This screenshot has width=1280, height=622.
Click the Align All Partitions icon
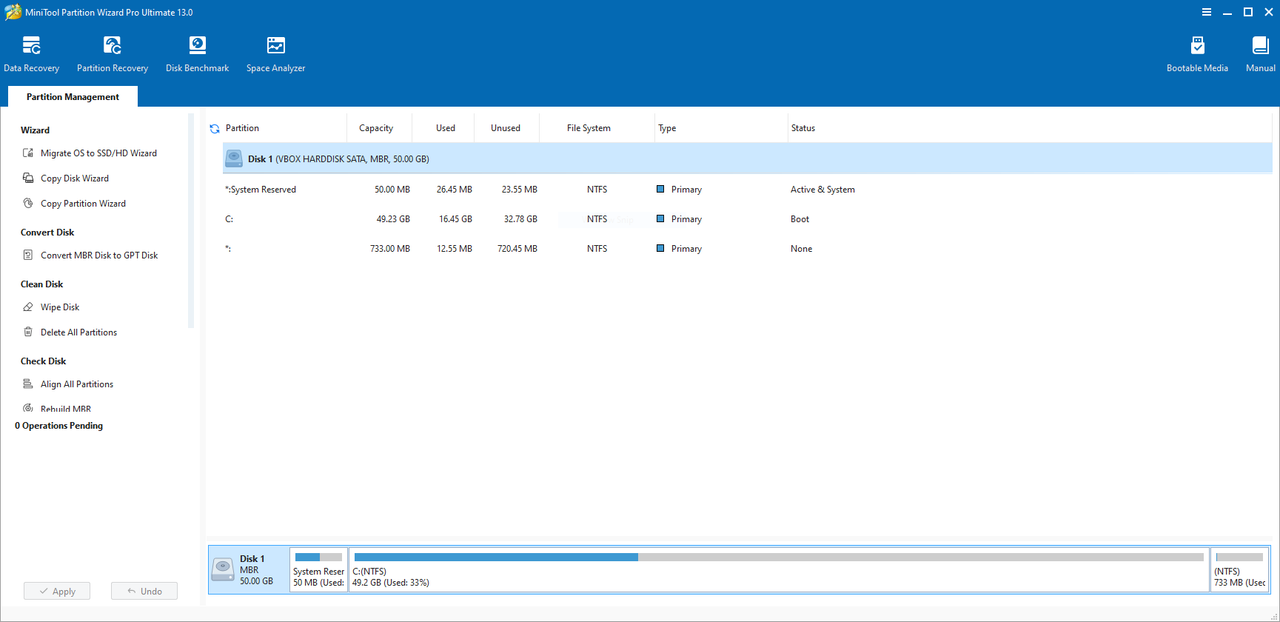pos(29,384)
